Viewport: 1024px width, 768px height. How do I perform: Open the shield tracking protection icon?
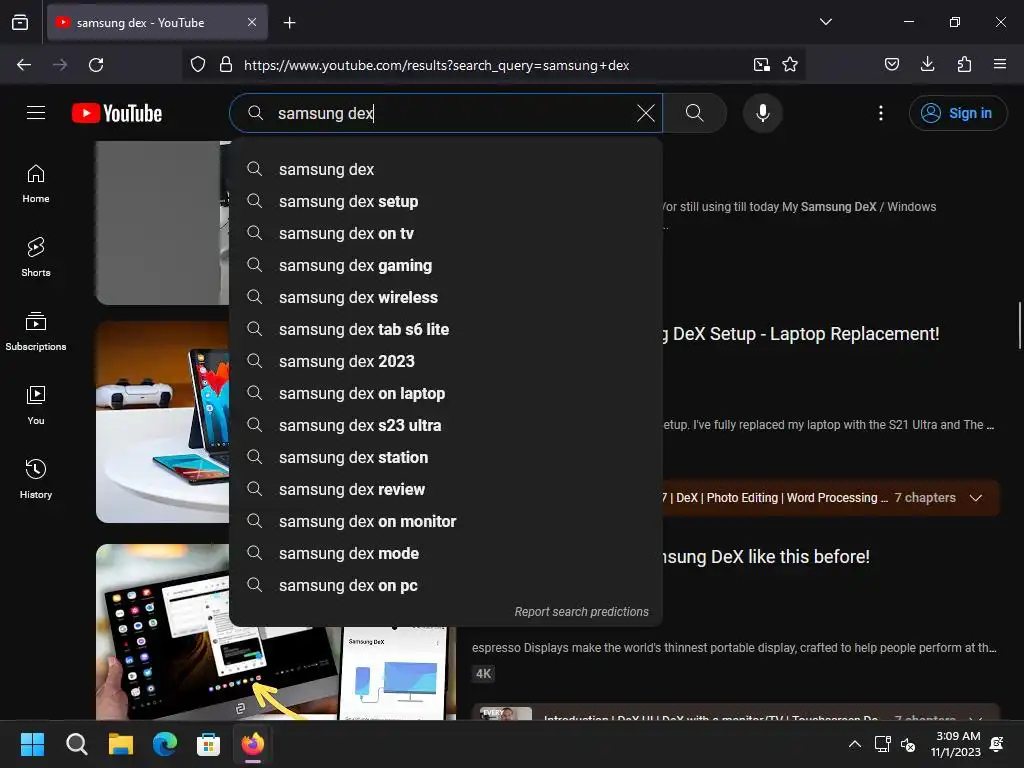pos(198,65)
